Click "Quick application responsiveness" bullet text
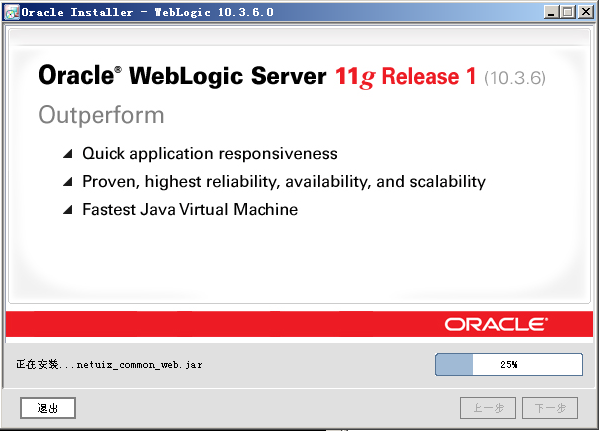The image size is (599, 431). click(x=210, y=154)
